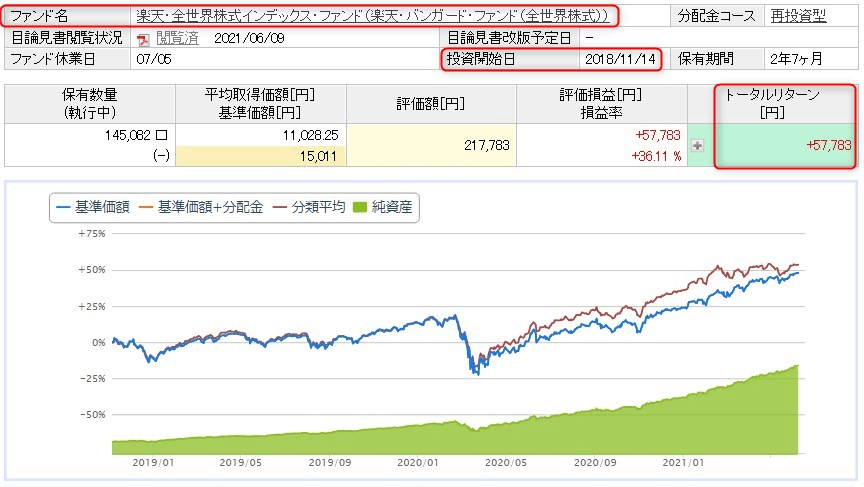This screenshot has width=864, height=487.
Task: Click the ファンド名 label cell
Action: [67, 16]
